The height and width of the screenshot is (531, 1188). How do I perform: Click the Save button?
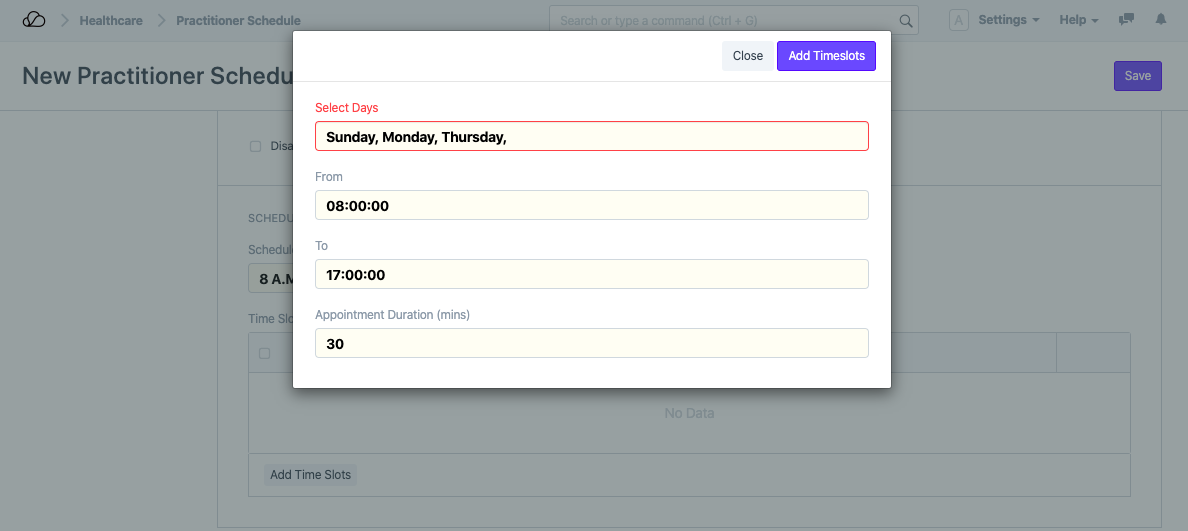[1137, 76]
